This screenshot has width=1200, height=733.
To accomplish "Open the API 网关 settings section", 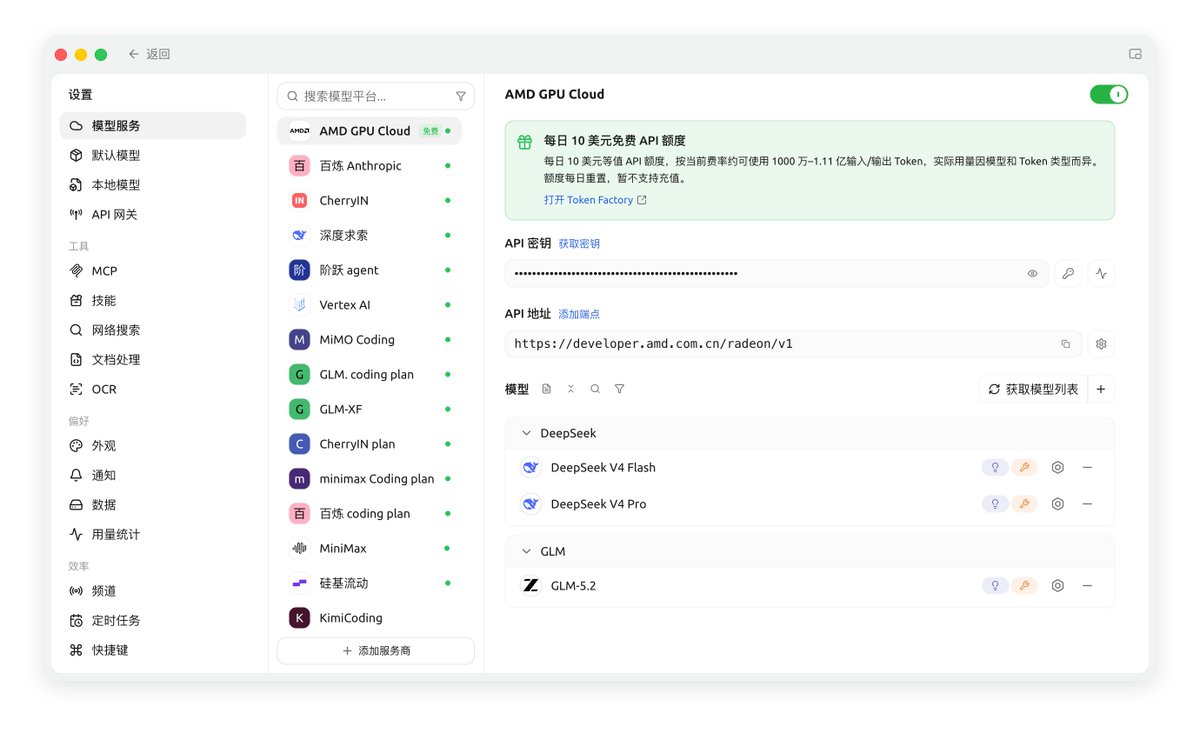I will 153,214.
